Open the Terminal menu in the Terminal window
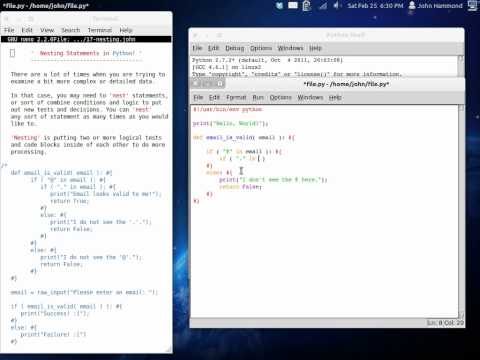This screenshot has width=480, height=360. tap(100, 30)
